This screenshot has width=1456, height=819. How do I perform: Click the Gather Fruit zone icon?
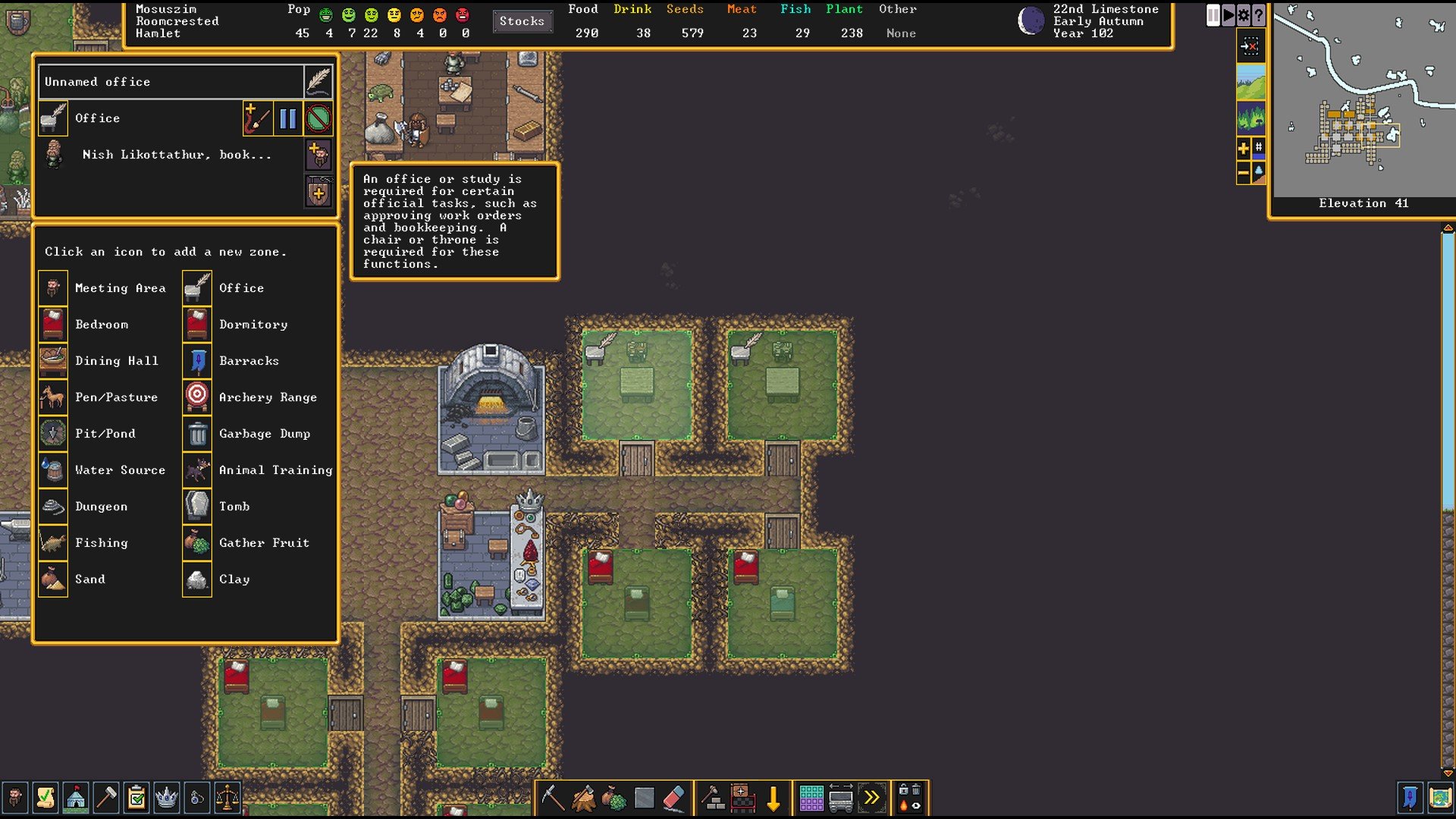tap(197, 542)
